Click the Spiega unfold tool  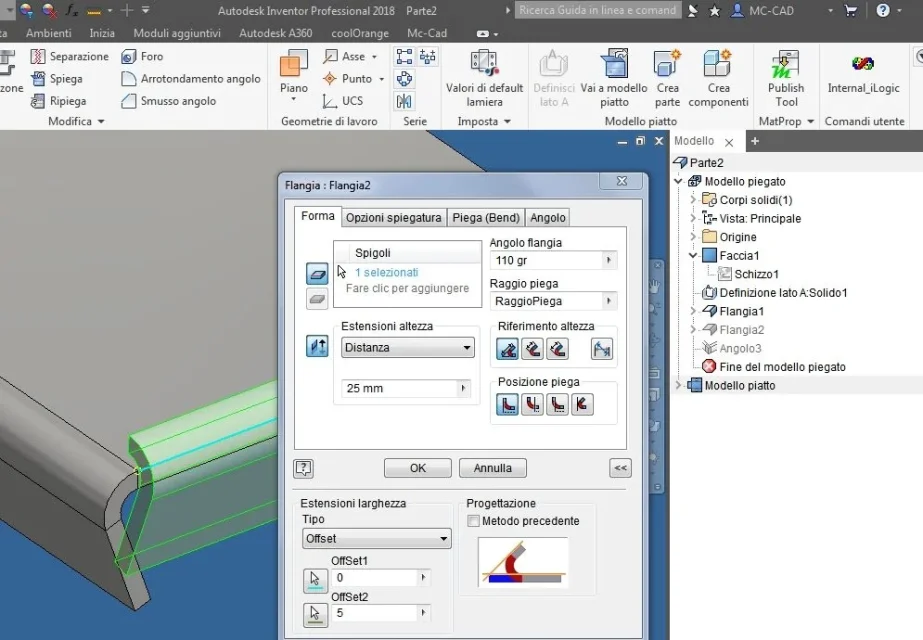pos(57,79)
